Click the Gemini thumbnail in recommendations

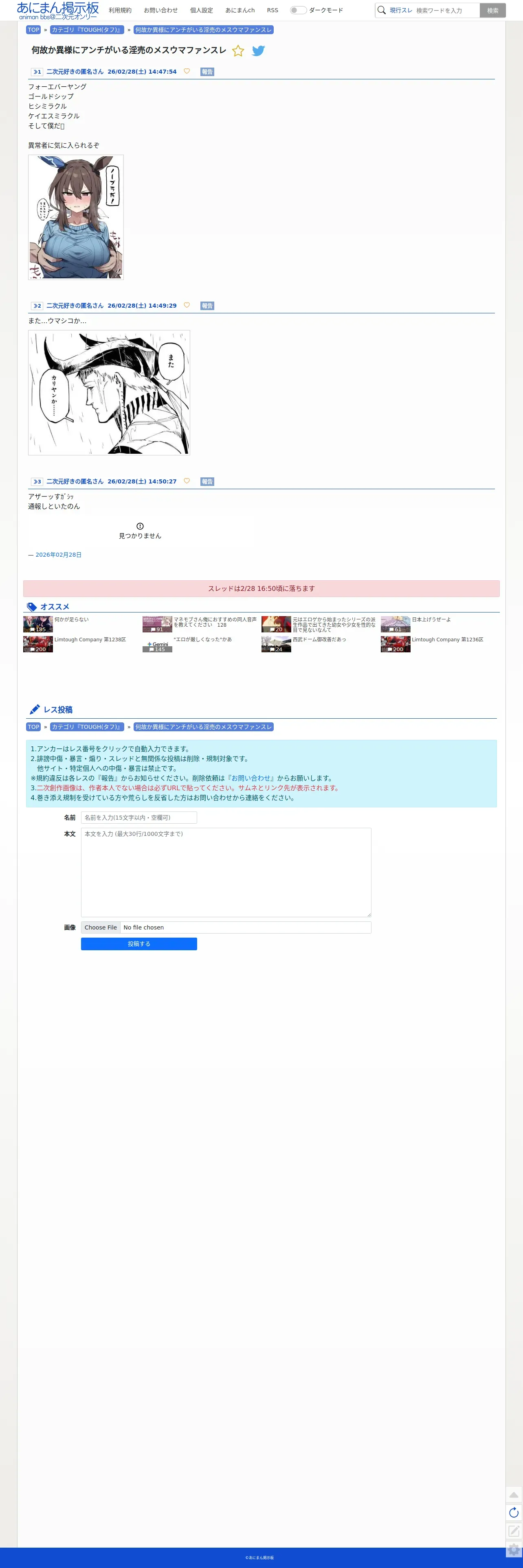pyautogui.click(x=157, y=644)
